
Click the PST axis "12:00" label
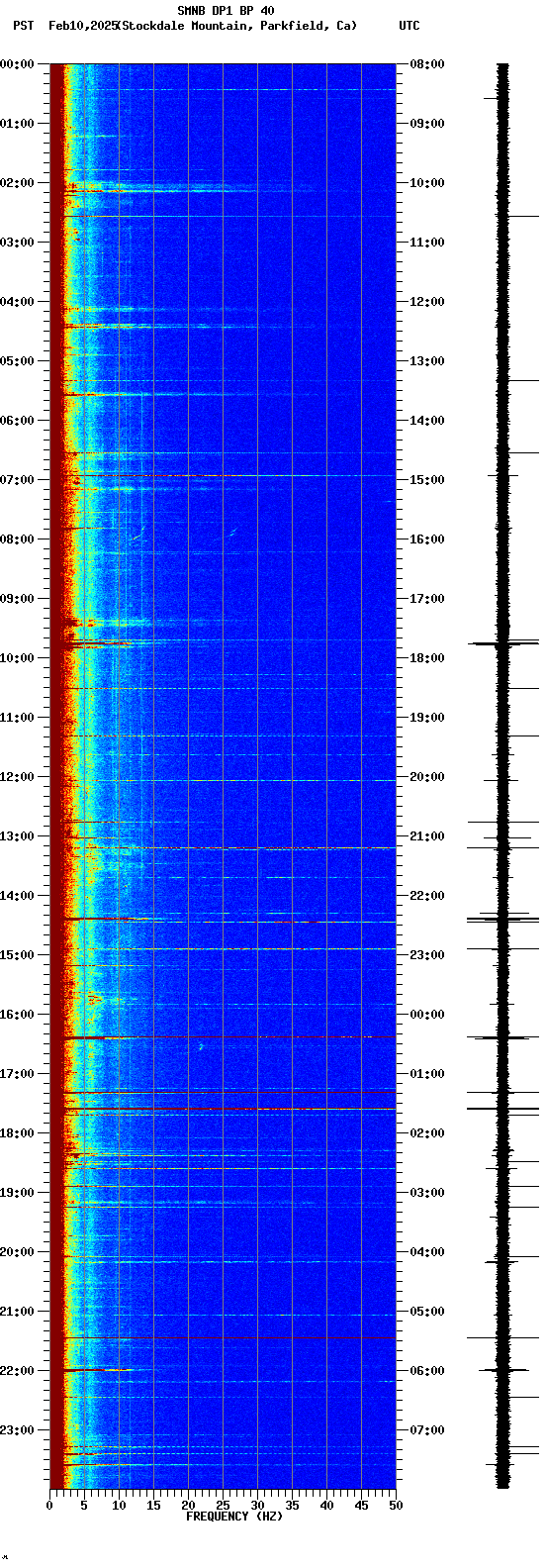[17, 777]
